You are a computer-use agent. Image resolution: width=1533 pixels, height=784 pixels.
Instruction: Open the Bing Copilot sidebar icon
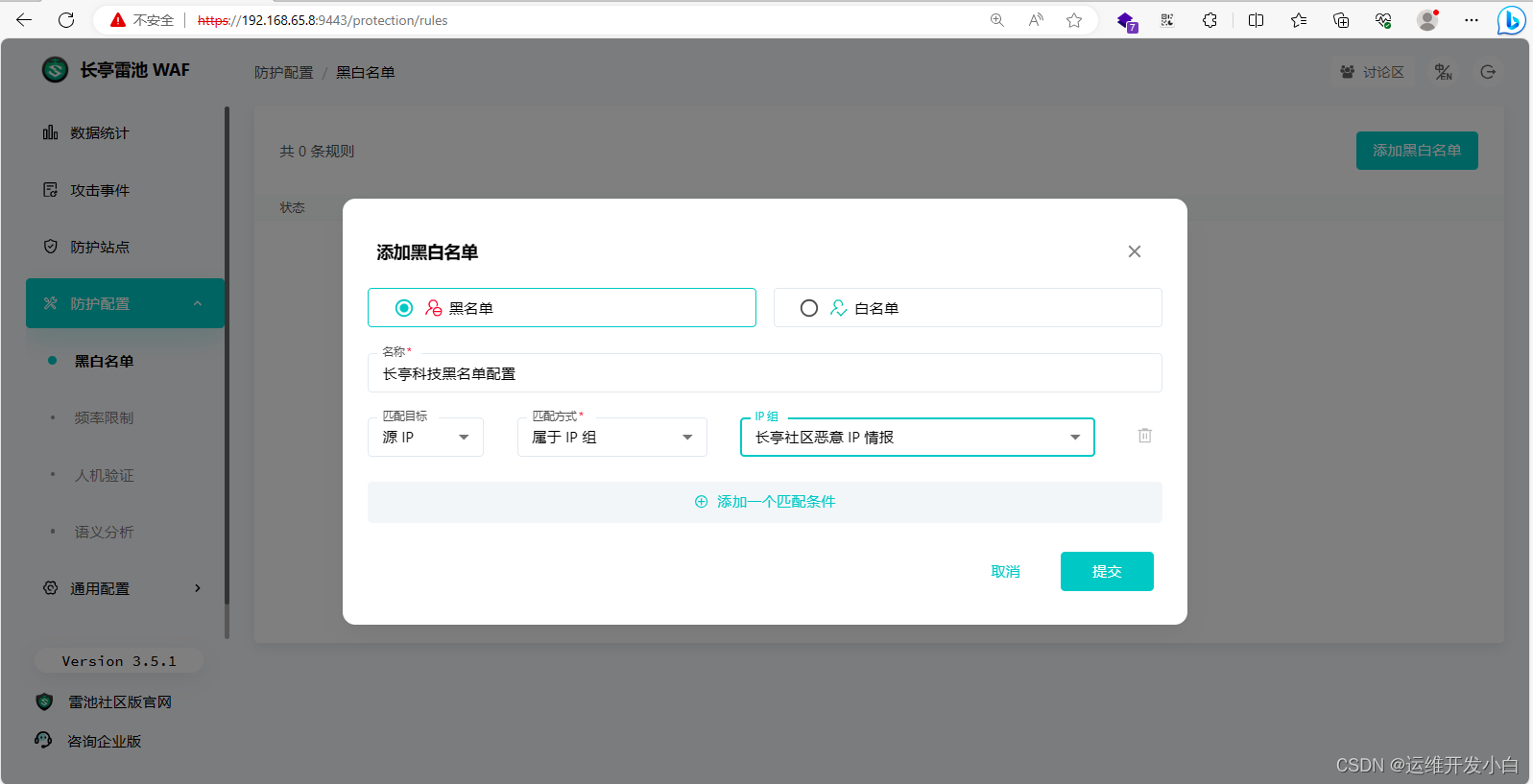pyautogui.click(x=1511, y=20)
